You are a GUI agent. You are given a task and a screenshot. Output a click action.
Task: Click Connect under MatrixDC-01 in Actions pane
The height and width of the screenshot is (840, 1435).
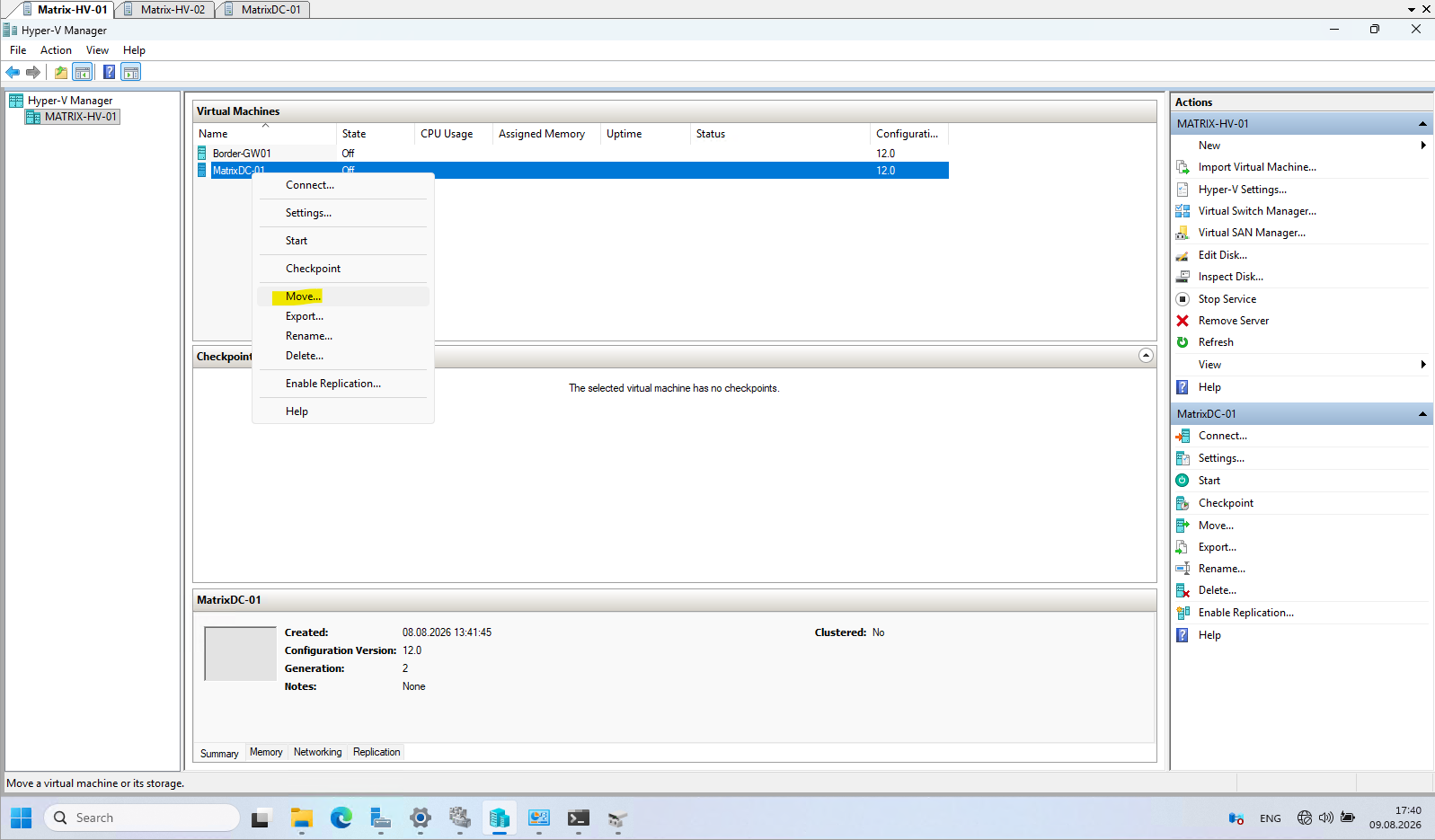(1222, 436)
